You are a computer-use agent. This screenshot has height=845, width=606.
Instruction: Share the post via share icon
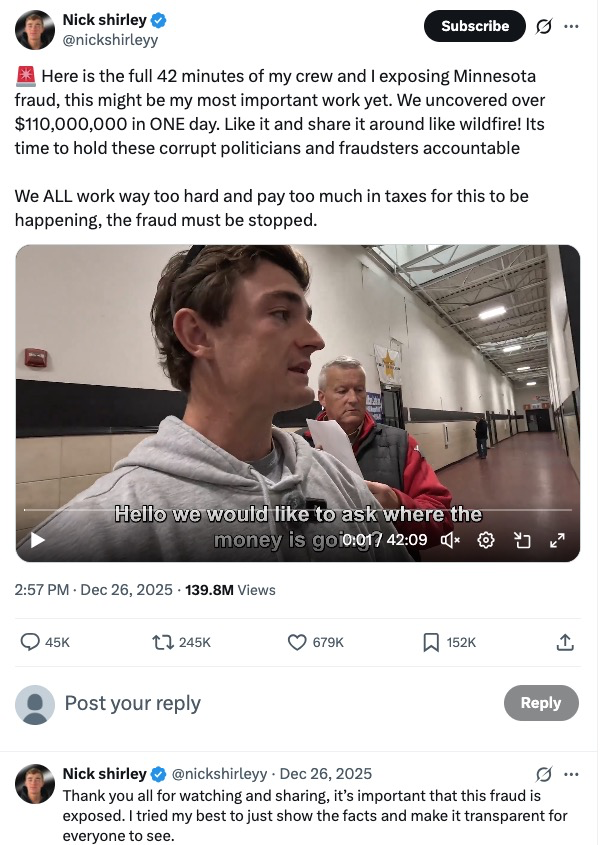click(x=564, y=642)
